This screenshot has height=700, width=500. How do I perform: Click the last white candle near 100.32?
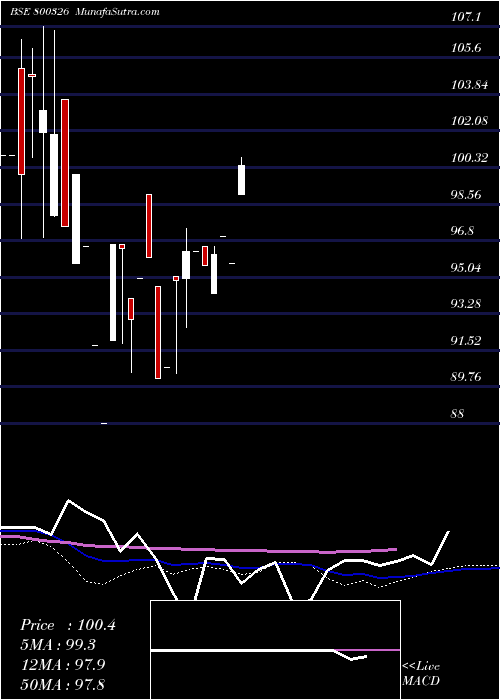pyautogui.click(x=242, y=180)
